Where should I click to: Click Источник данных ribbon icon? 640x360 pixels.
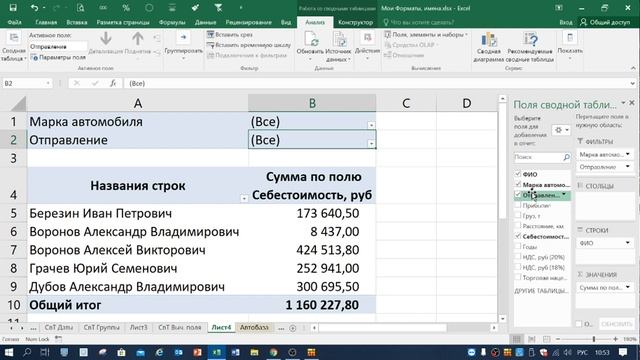(x=339, y=40)
